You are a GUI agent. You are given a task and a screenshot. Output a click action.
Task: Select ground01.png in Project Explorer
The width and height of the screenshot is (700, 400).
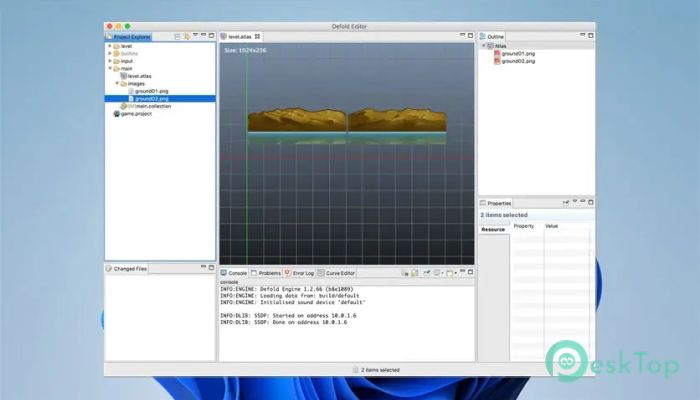pos(151,91)
